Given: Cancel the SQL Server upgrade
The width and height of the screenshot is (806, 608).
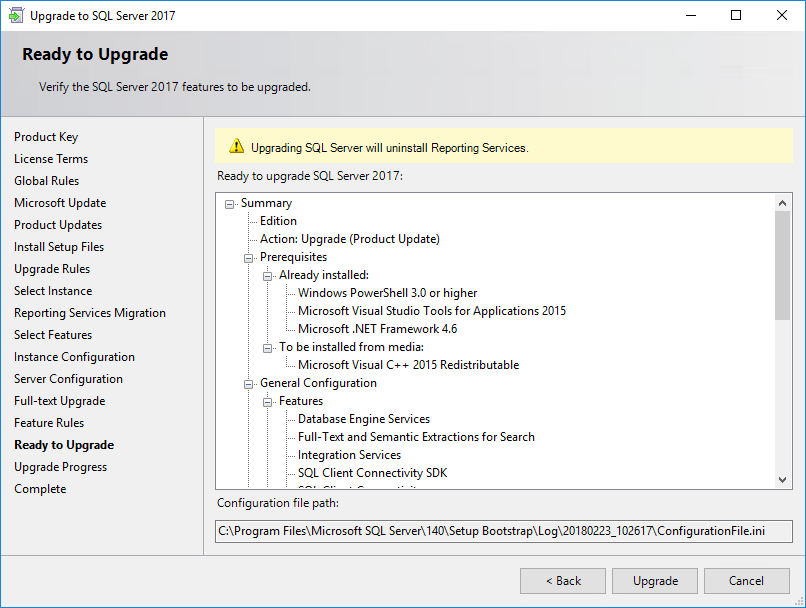Looking at the screenshot, I should pos(746,581).
